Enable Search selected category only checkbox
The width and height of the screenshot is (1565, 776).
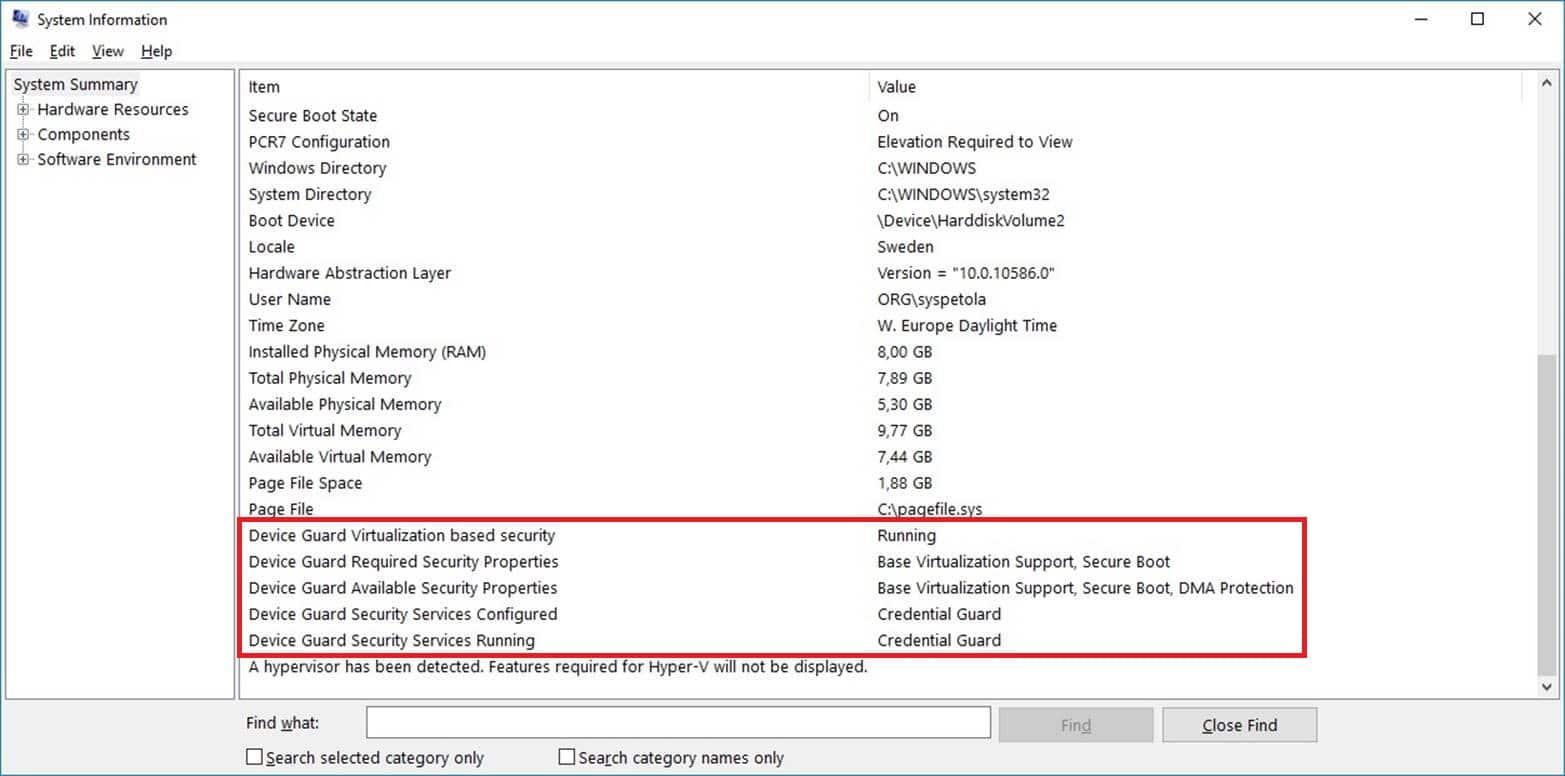(x=255, y=757)
